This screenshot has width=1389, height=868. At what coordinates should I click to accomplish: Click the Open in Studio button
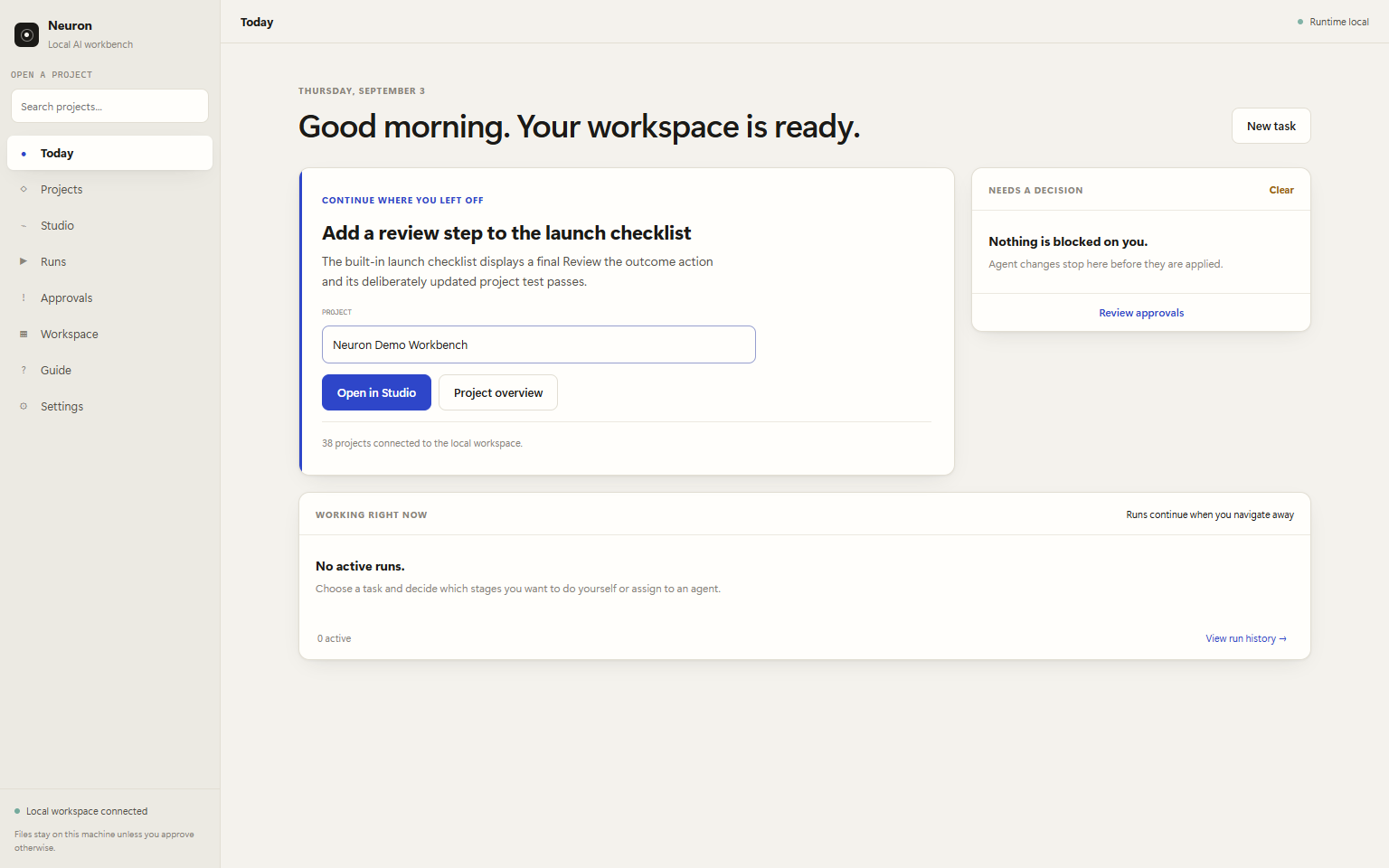click(x=376, y=392)
